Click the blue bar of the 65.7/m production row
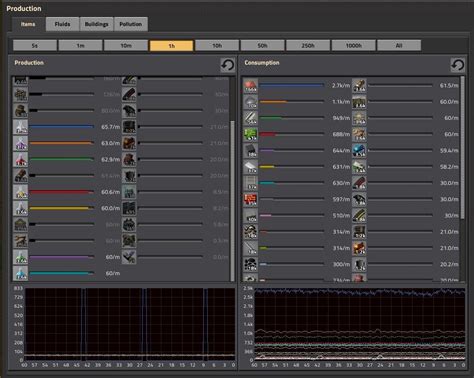The width and height of the screenshot is (474, 378). point(61,127)
